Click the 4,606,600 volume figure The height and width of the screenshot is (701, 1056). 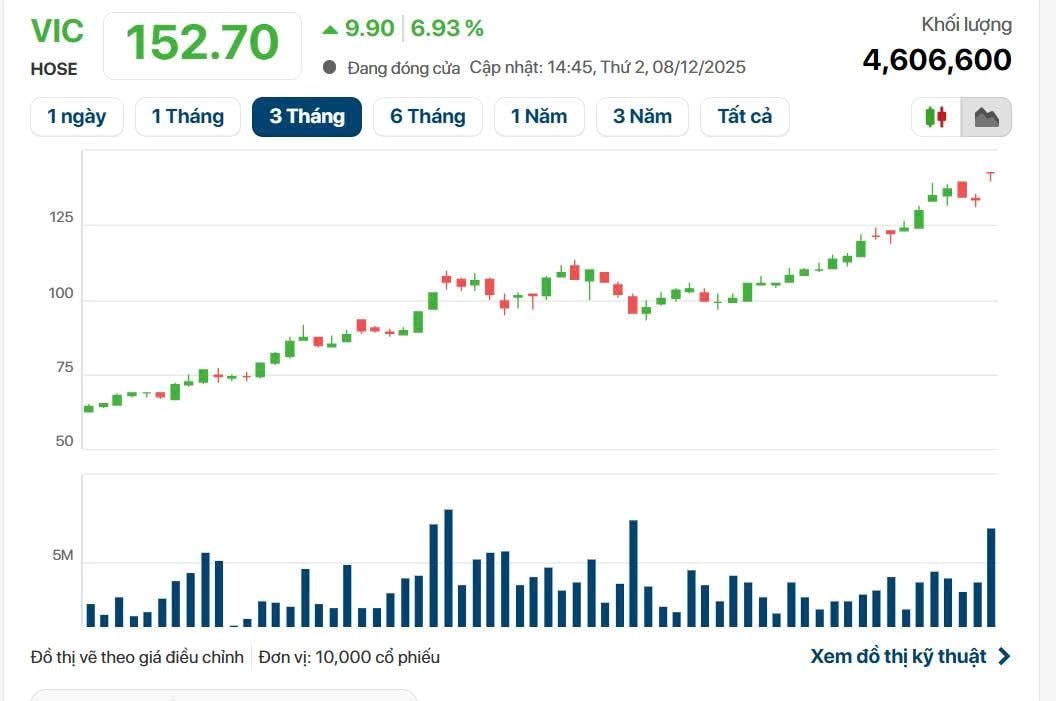[x=937, y=60]
